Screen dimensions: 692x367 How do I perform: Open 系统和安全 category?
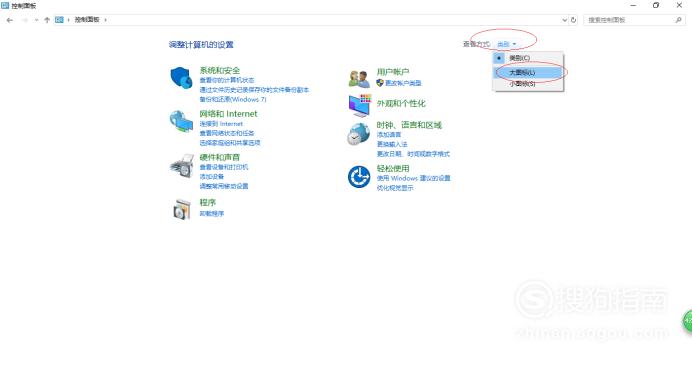(219, 70)
